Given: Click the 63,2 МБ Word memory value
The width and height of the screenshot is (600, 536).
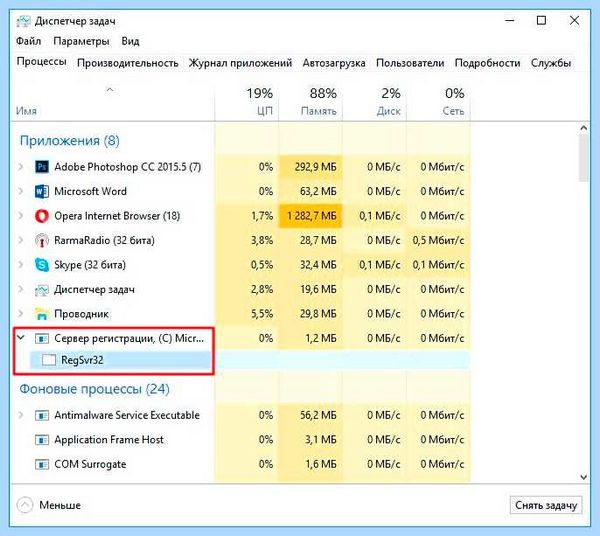Looking at the screenshot, I should pyautogui.click(x=318, y=191).
